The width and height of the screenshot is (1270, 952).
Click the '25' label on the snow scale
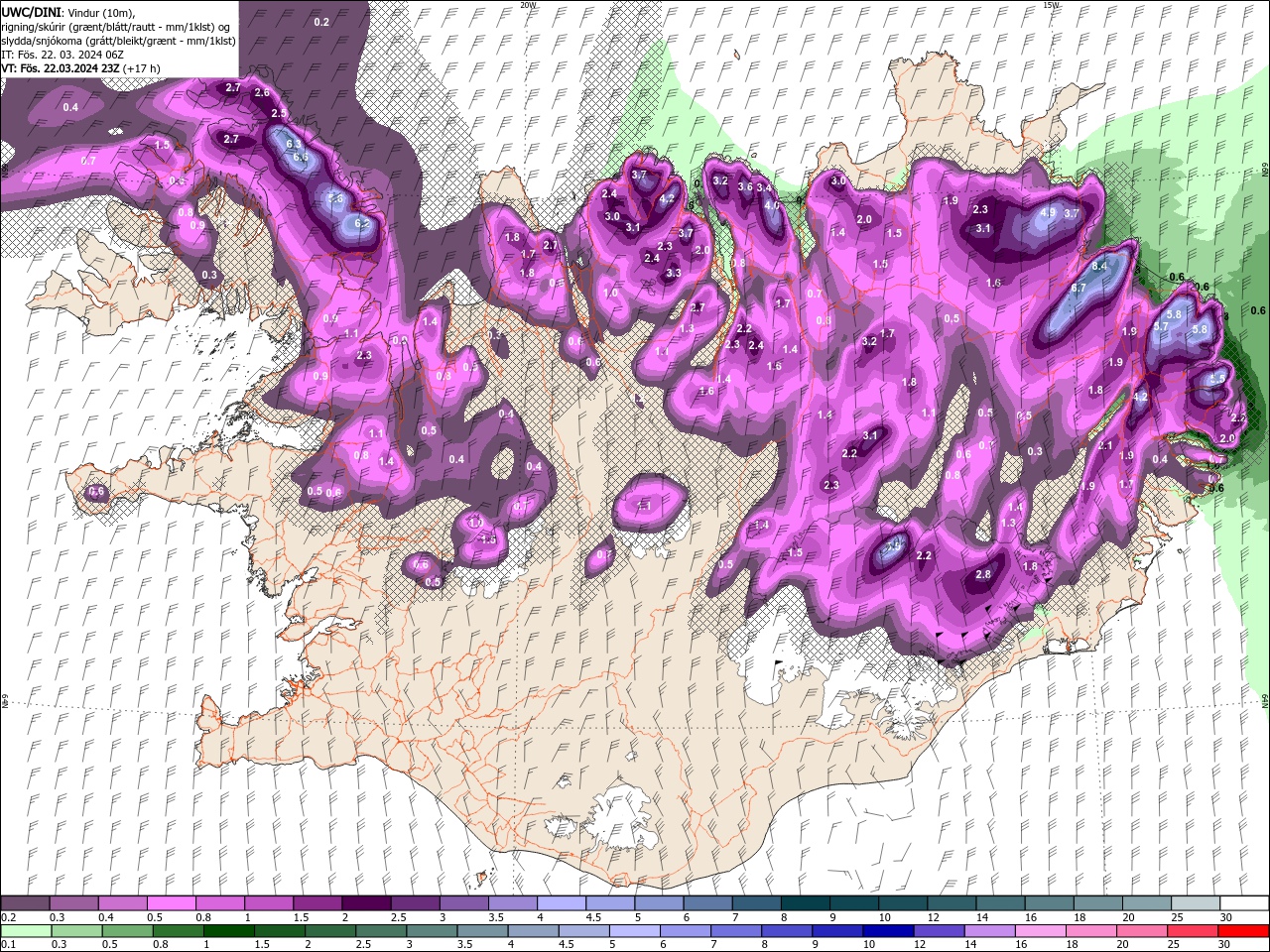(x=1176, y=917)
